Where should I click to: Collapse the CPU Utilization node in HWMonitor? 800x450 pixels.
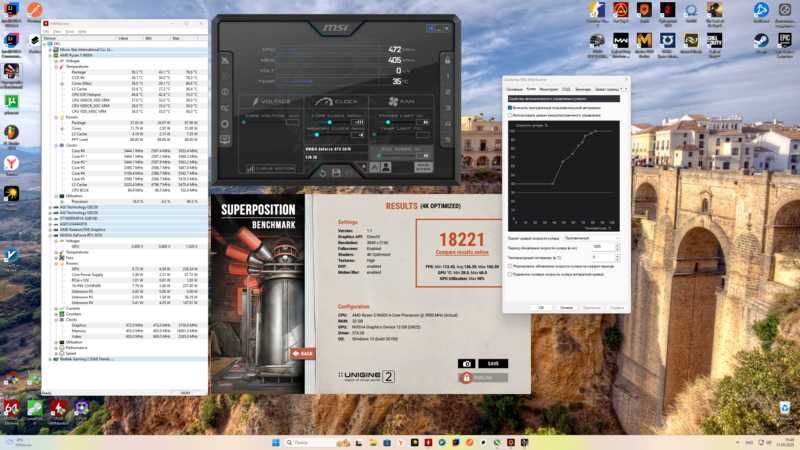point(56,196)
